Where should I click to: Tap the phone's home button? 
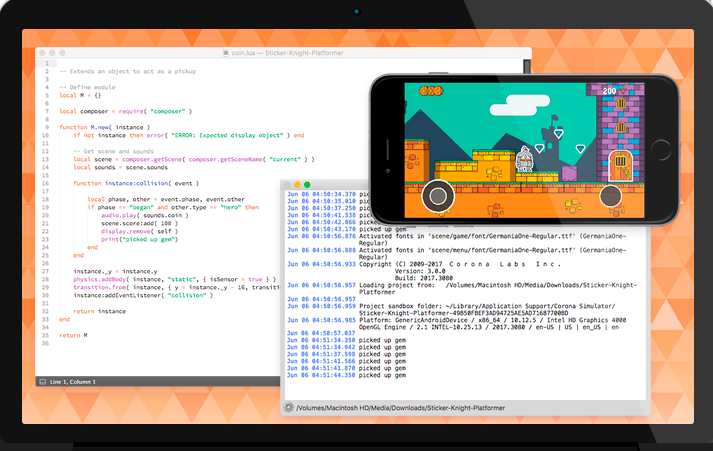(660, 150)
